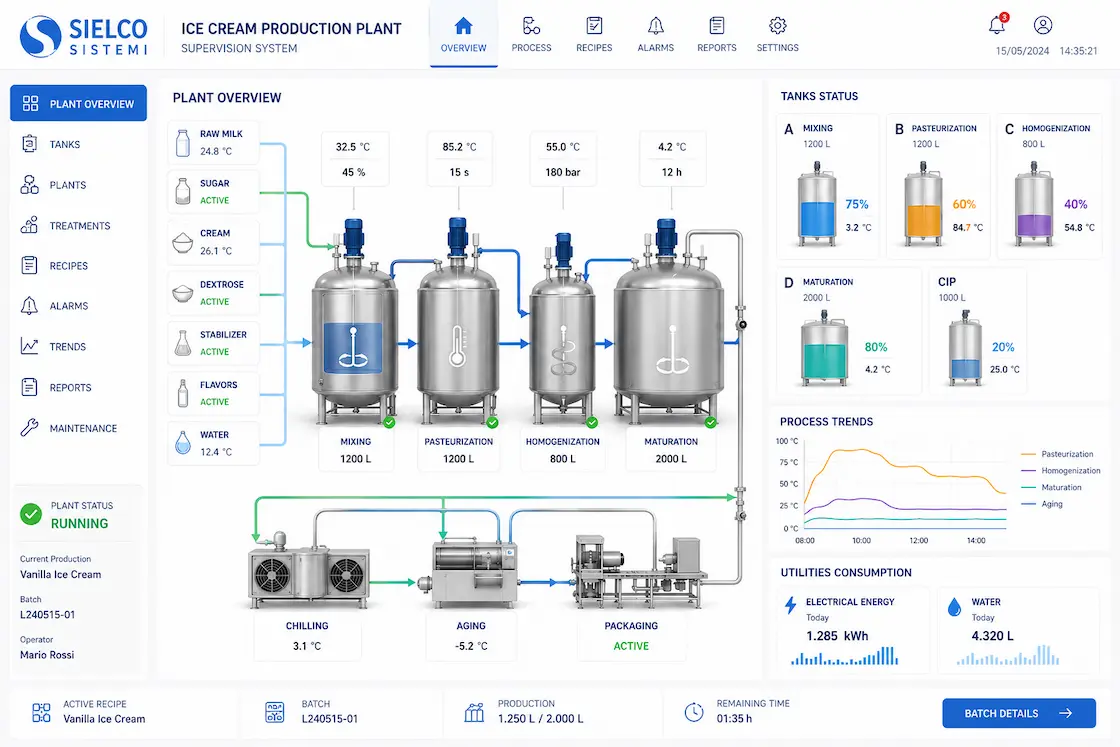
Task: Click the 12 h maturation readout
Action: point(671,172)
